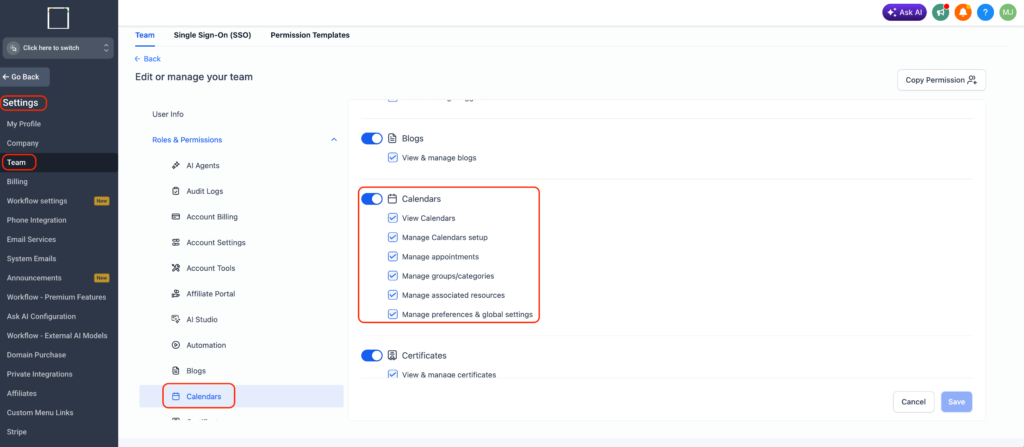Open Workflow - External AI Models
1024x447 pixels.
[57, 336]
